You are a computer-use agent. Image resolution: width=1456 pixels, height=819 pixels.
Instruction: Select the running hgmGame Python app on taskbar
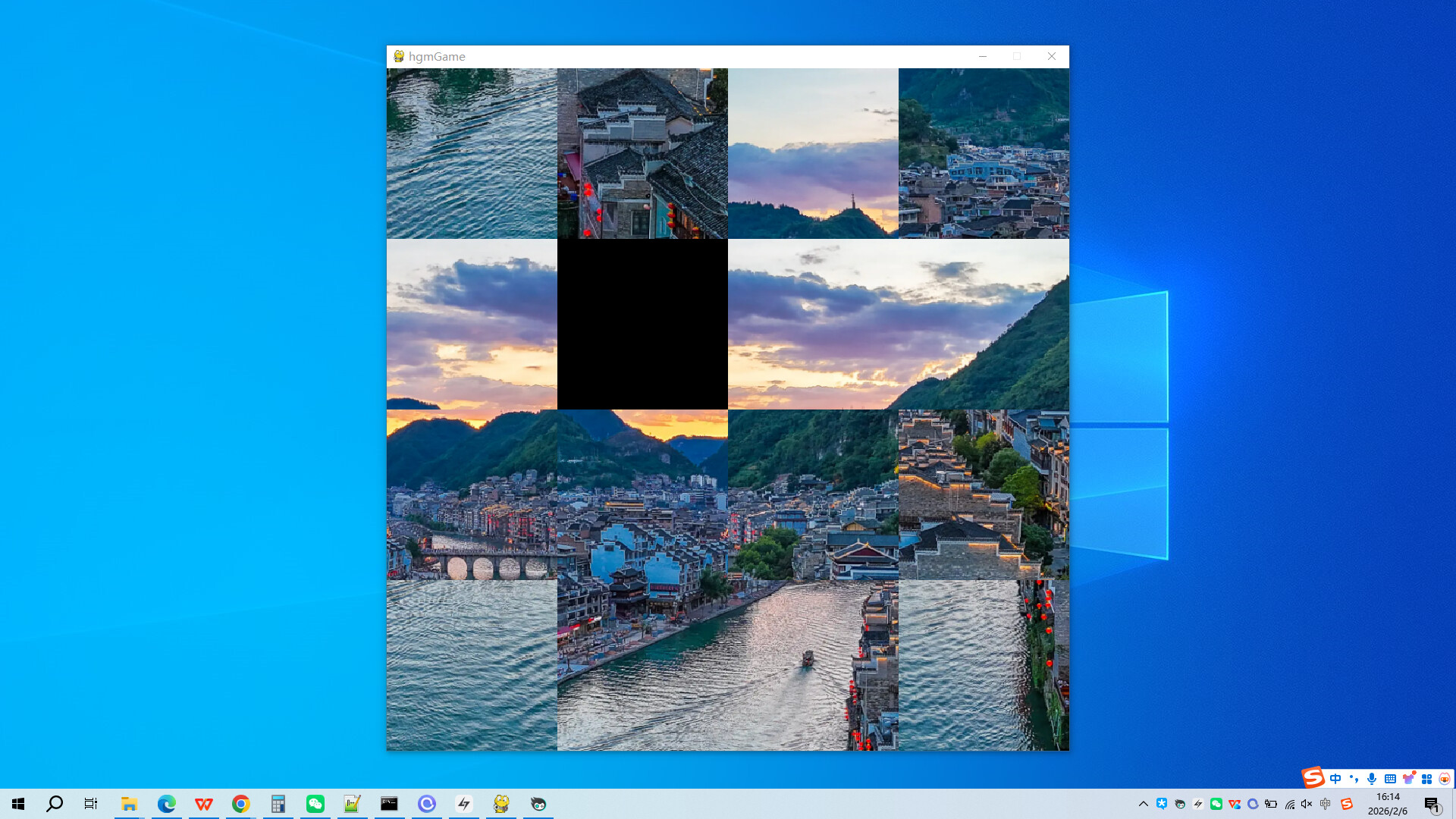[x=501, y=805]
